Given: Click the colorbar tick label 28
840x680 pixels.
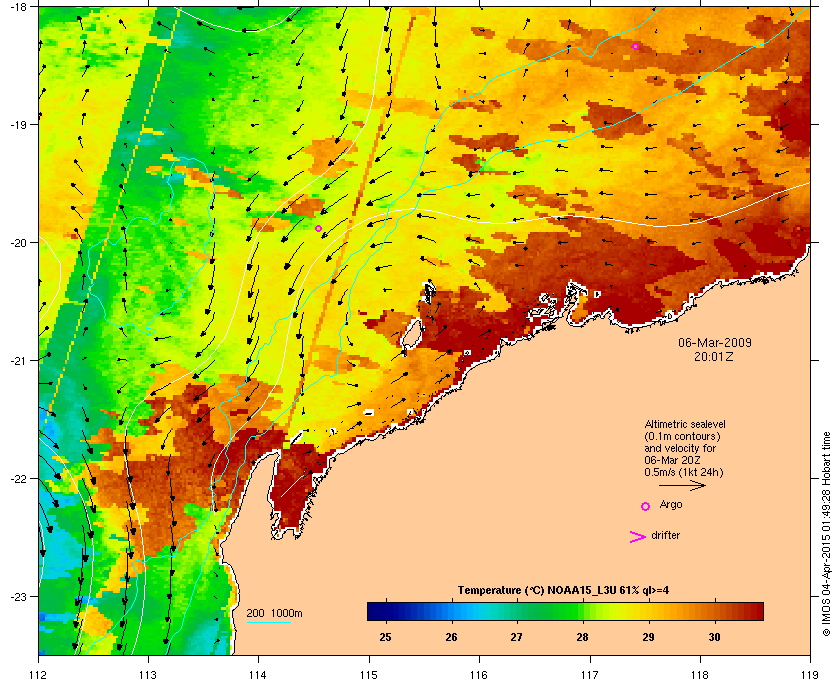Looking at the screenshot, I should pos(582,637).
